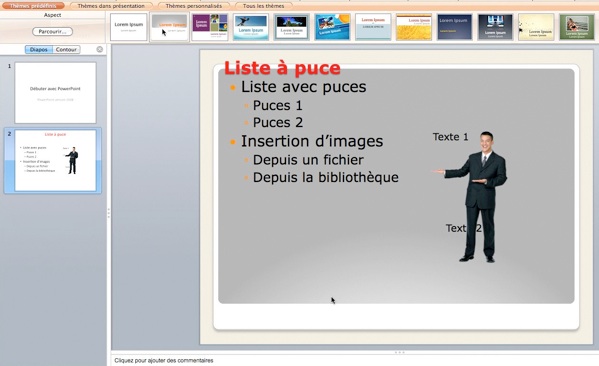Click the Liste à puce slide title
This screenshot has height=366, width=599.
tap(282, 68)
